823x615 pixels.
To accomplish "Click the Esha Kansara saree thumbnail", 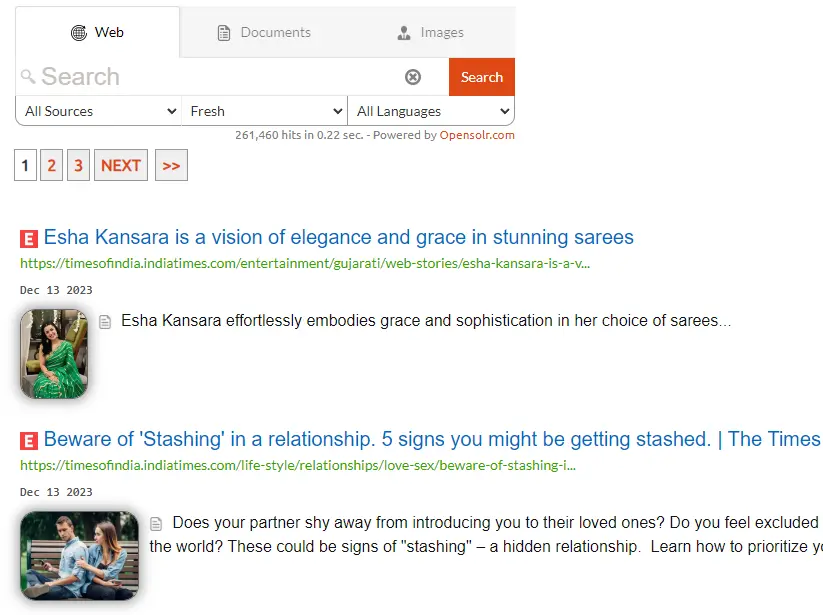I will [x=54, y=354].
